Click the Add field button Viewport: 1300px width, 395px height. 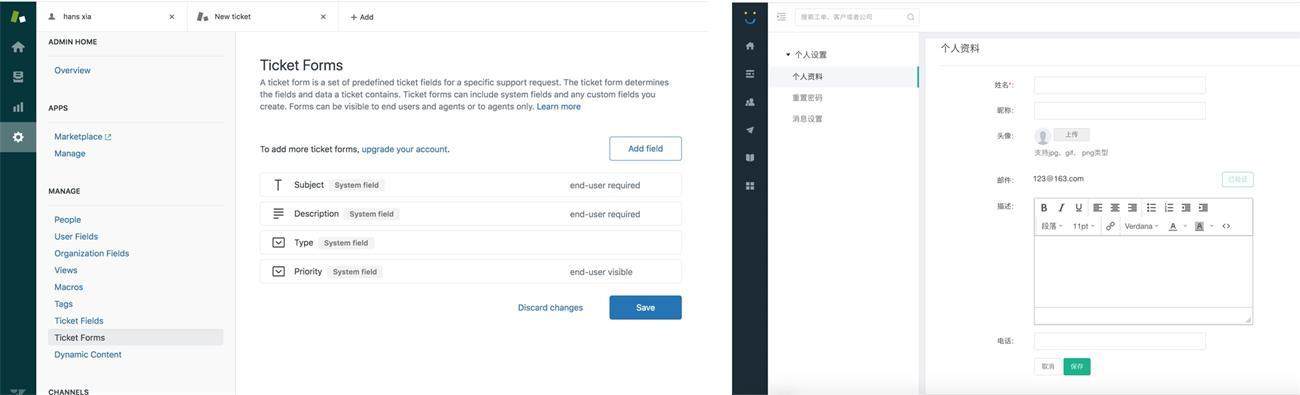pos(645,149)
